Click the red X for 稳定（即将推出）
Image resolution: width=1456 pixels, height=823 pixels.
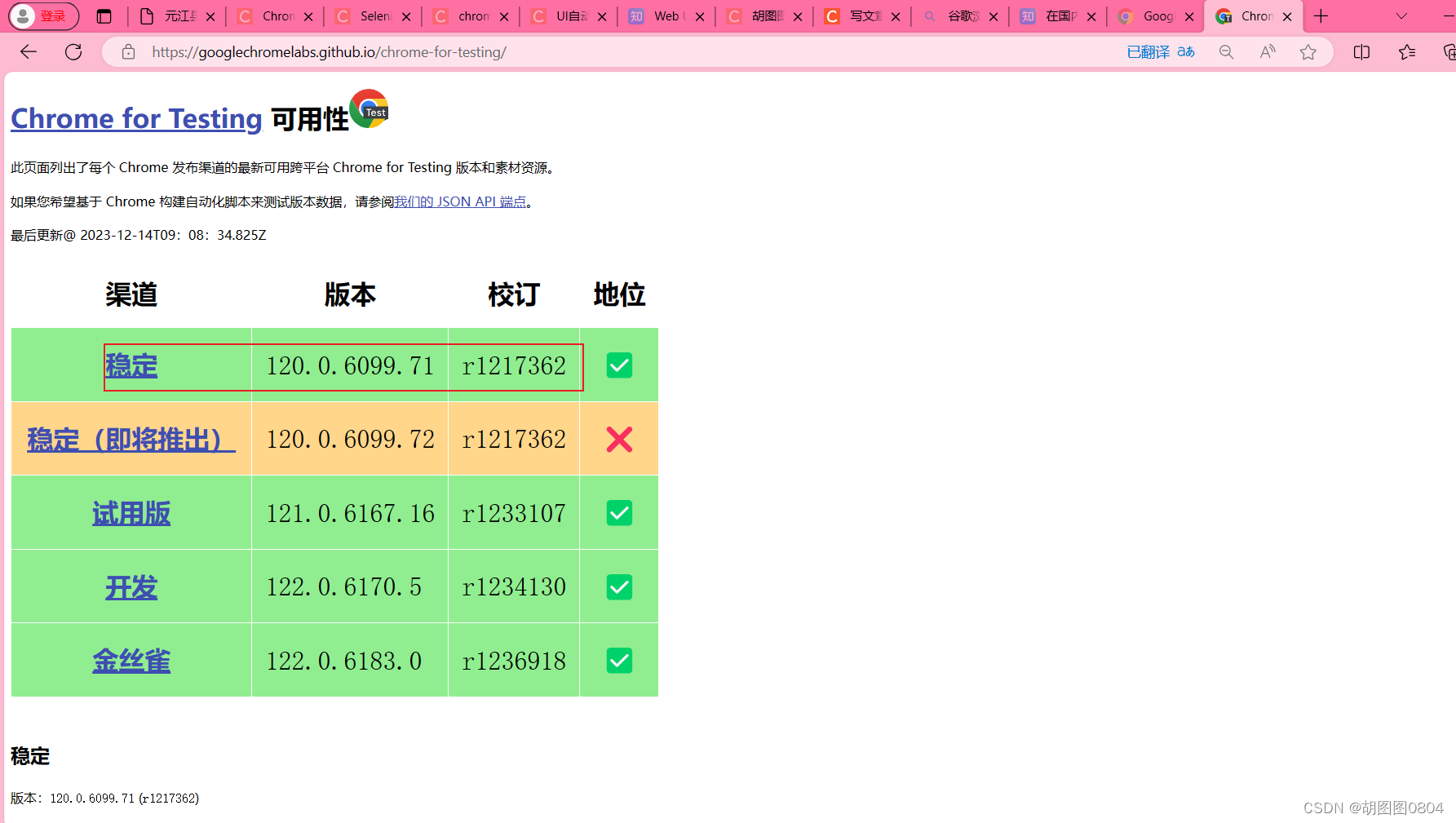pyautogui.click(x=619, y=439)
